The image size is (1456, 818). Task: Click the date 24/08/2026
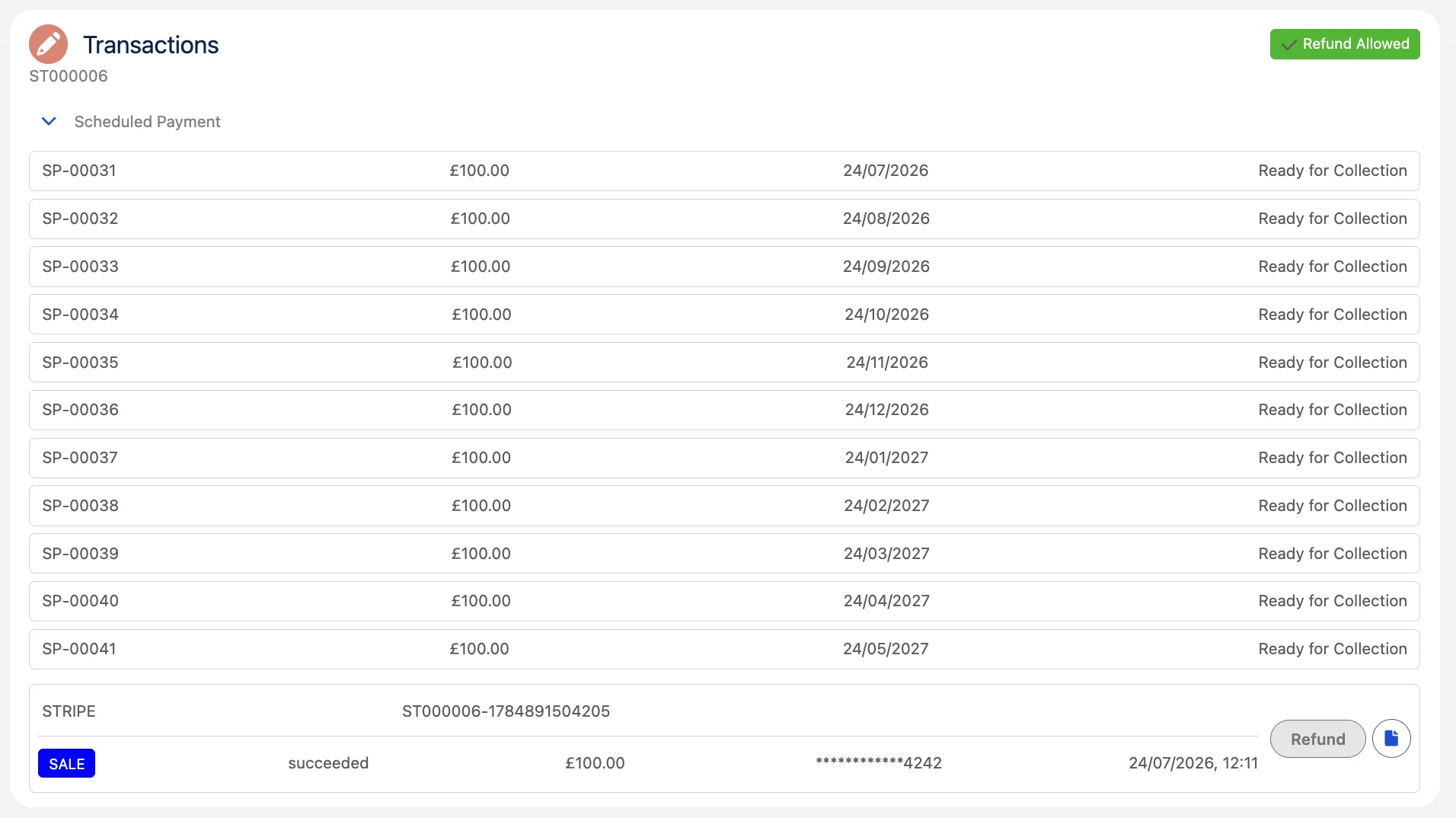click(886, 219)
